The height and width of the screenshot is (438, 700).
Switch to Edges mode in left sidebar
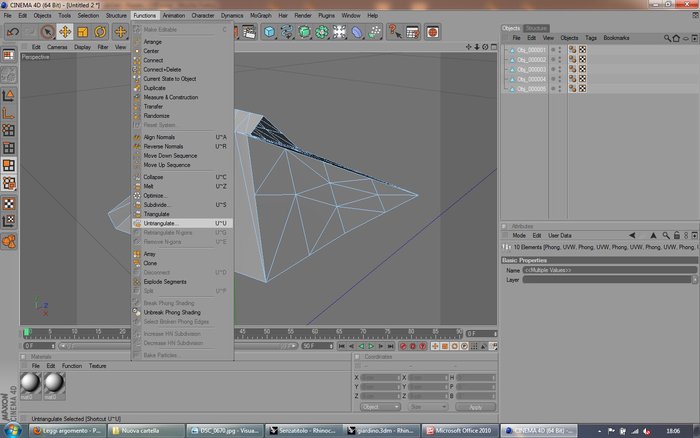pos(8,148)
